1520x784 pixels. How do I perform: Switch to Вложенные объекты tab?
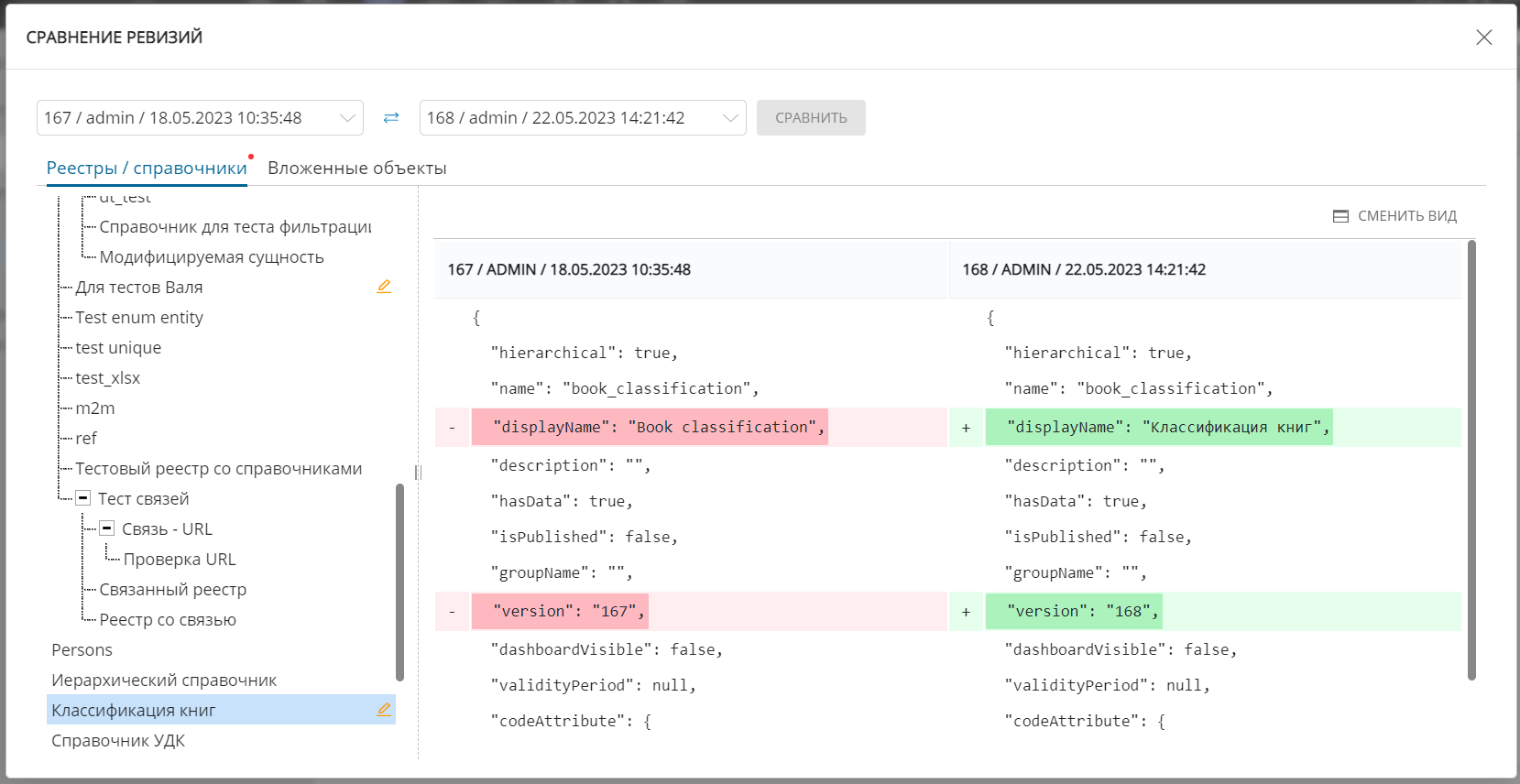point(357,168)
